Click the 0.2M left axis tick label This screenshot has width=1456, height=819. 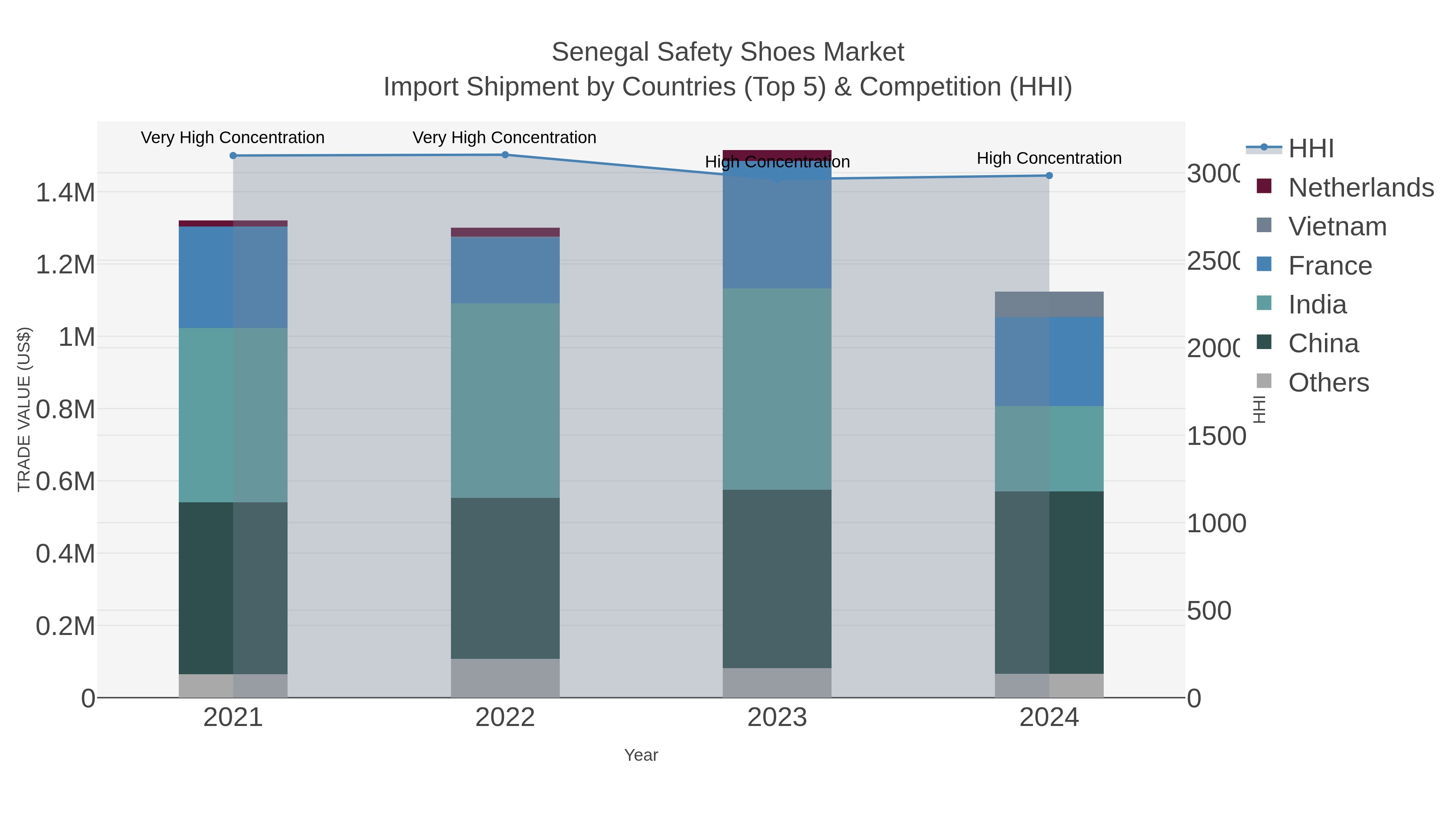[66, 626]
